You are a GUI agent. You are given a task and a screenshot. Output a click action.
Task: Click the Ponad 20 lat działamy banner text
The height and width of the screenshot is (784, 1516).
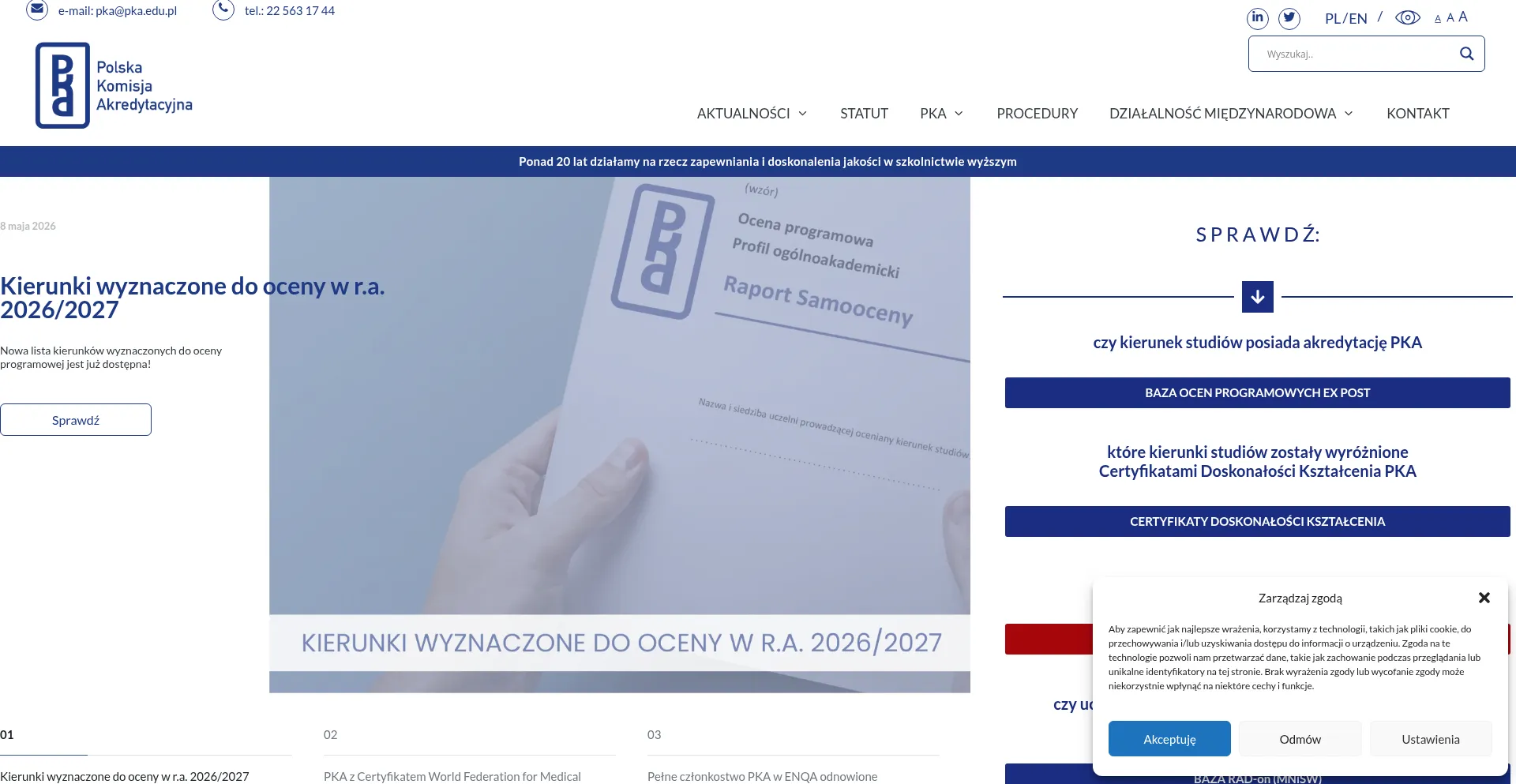(x=767, y=162)
